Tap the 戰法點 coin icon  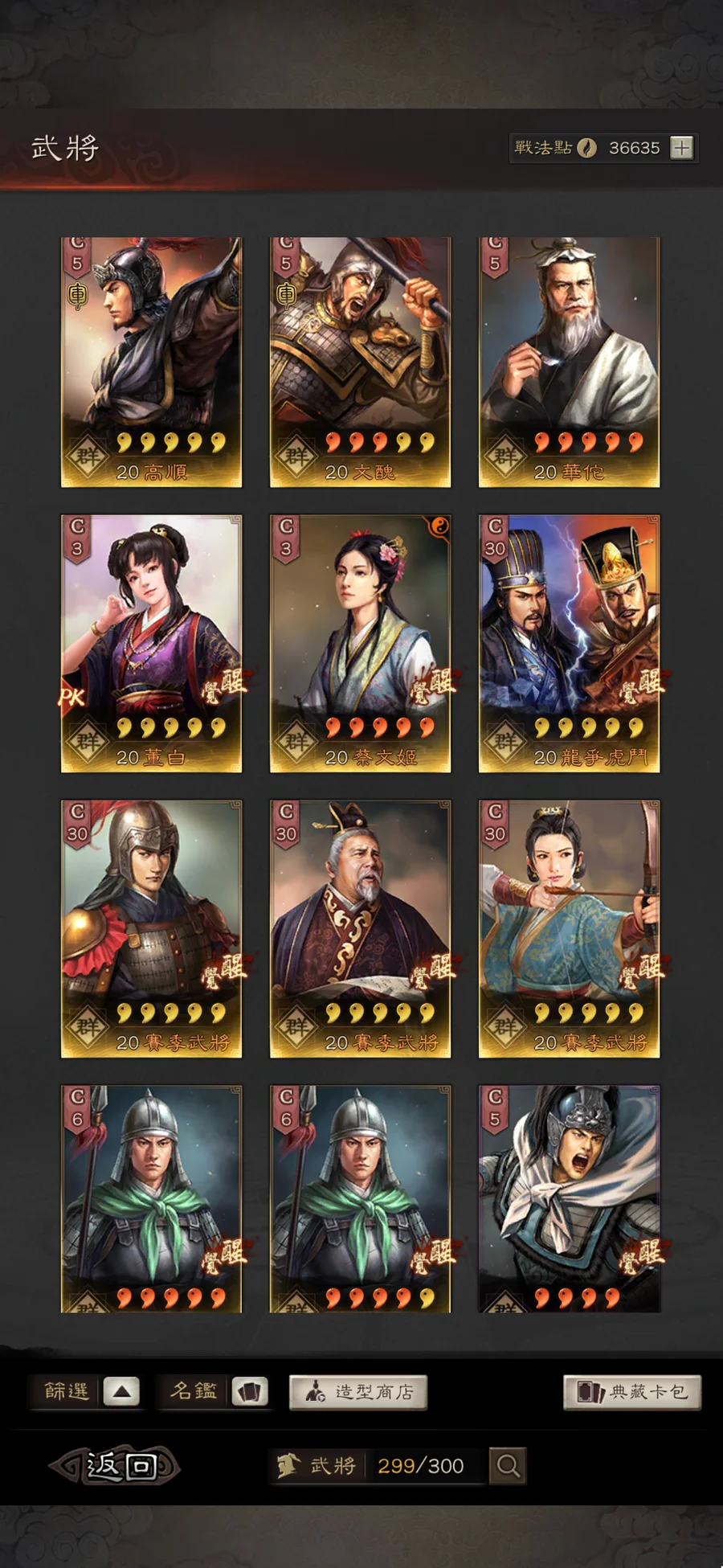pyautogui.click(x=587, y=148)
